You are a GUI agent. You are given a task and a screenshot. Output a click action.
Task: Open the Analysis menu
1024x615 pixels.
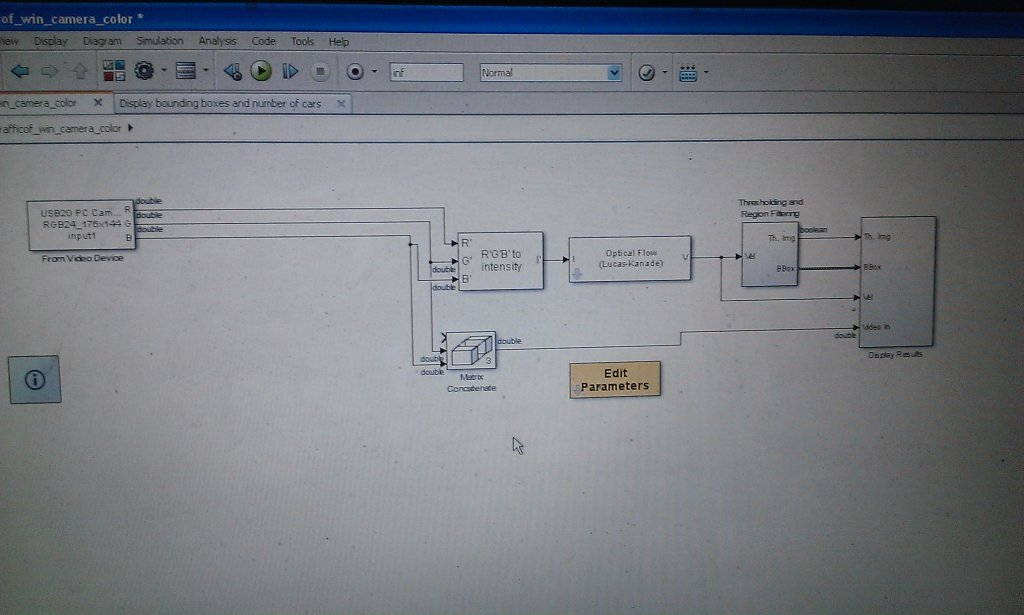(x=217, y=41)
